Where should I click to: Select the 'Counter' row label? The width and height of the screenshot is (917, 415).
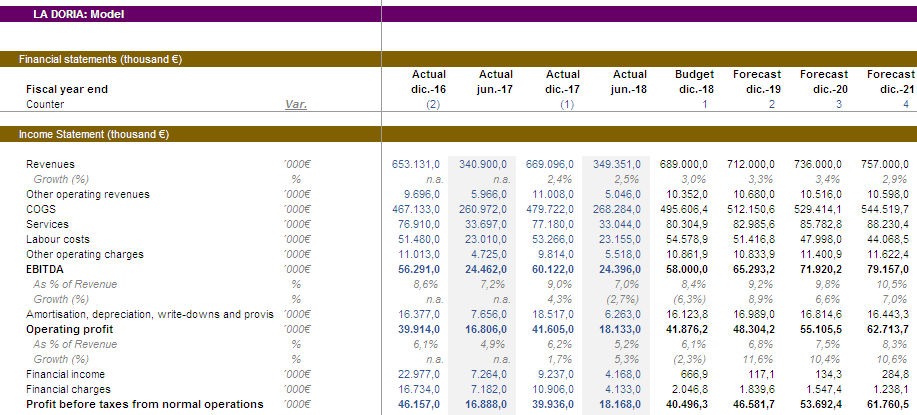coord(45,104)
